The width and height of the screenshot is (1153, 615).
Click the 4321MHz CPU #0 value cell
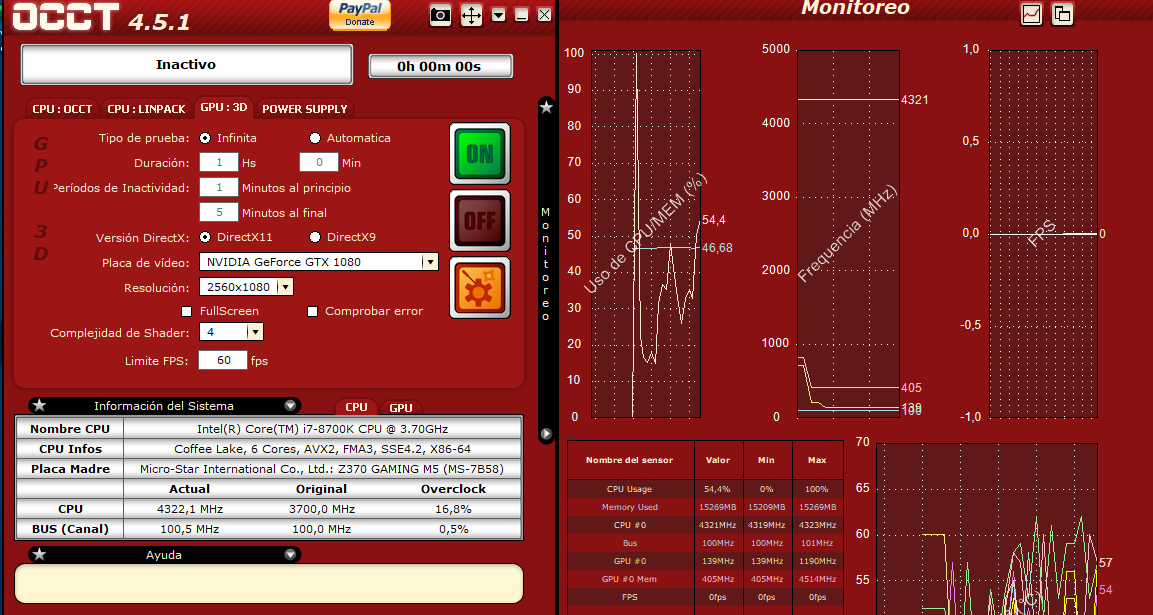point(718,525)
